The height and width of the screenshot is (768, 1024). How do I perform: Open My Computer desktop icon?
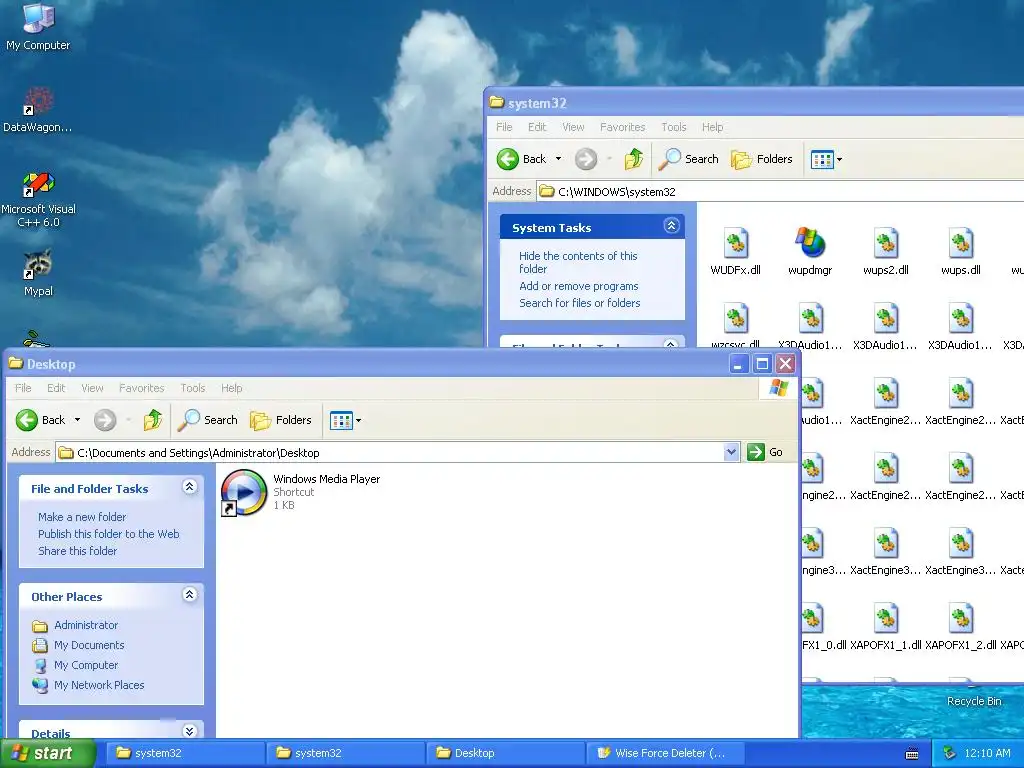[38, 27]
